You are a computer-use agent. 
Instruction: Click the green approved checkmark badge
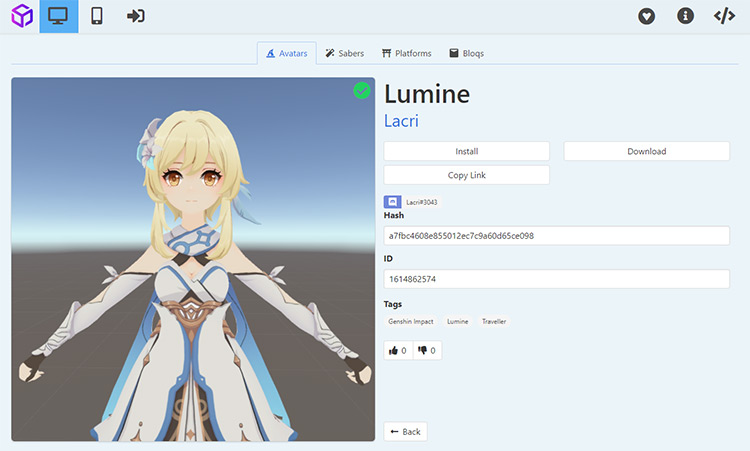click(x=362, y=90)
